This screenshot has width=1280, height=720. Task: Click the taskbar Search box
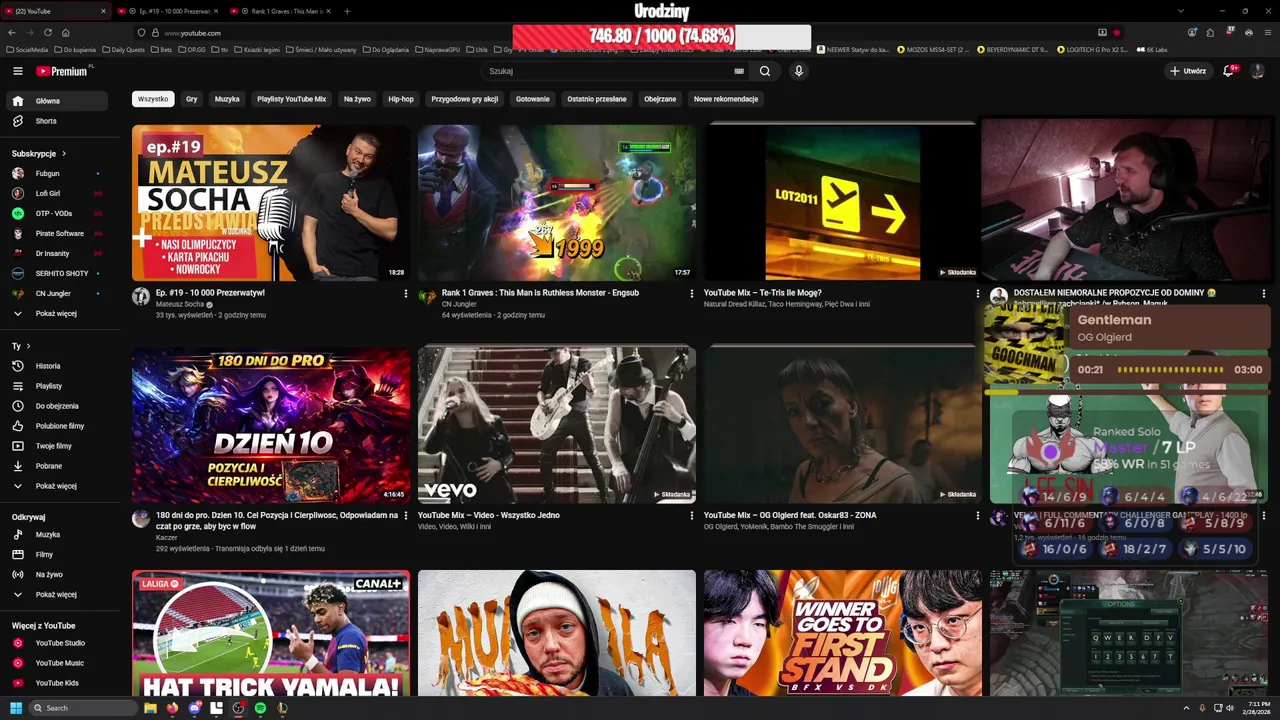point(84,708)
